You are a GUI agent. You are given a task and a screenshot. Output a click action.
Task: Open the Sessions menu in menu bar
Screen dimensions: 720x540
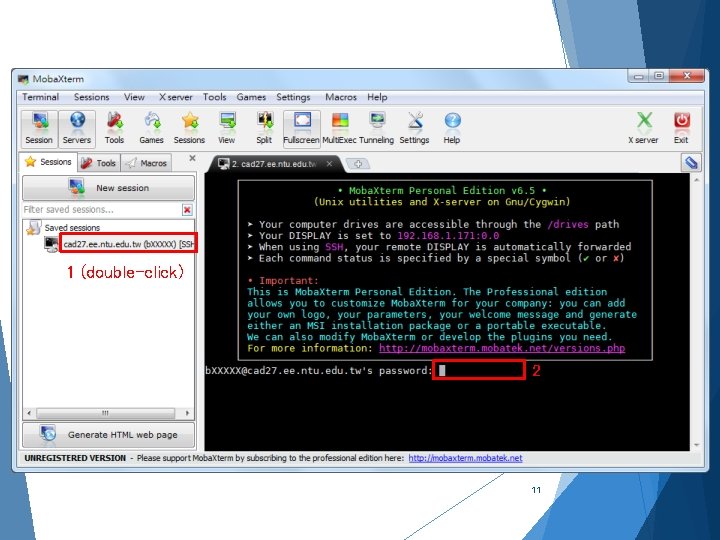91,97
